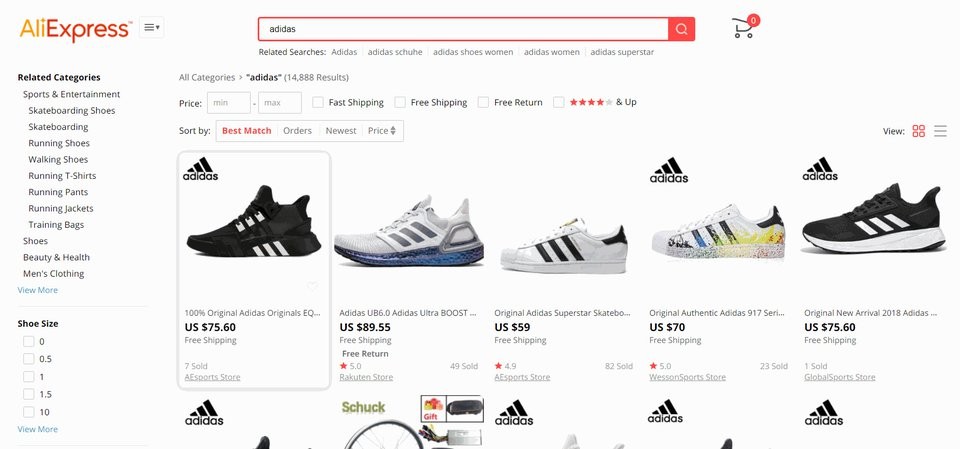Add first shoe to wishlist heart
Screen dimensions: 960x449
coord(313,287)
